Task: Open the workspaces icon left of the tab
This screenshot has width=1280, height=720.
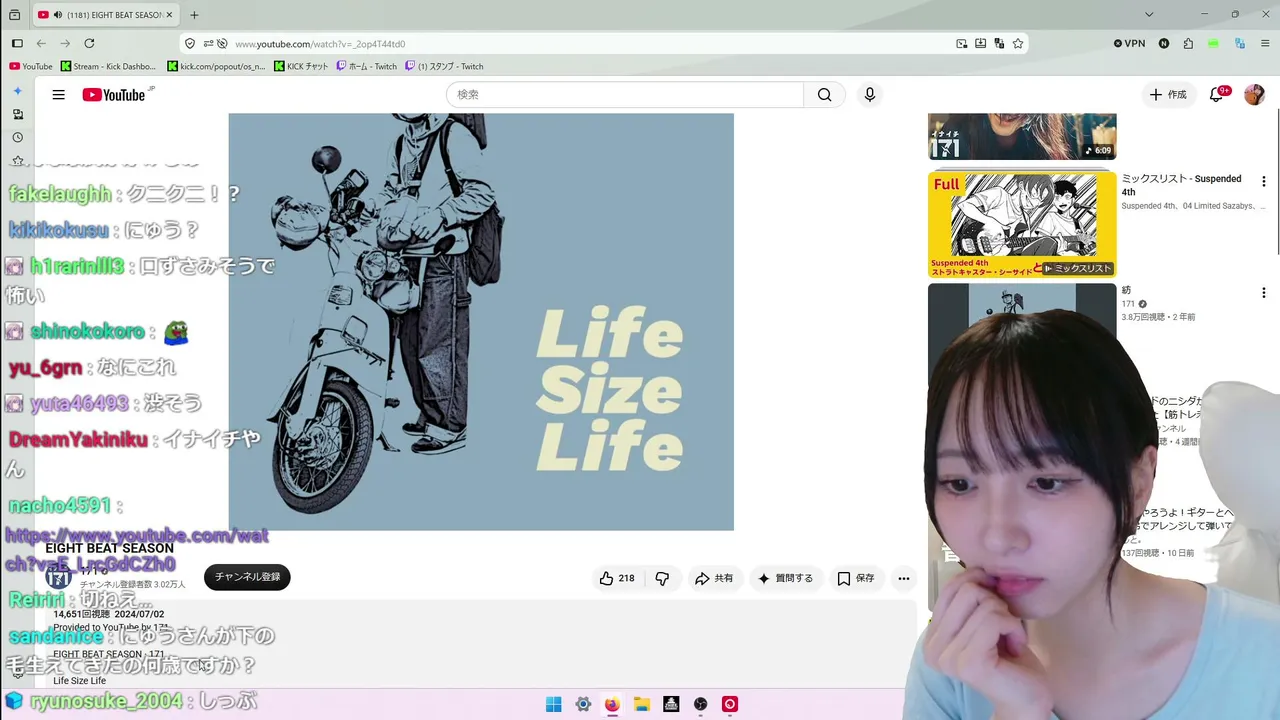Action: click(x=14, y=15)
